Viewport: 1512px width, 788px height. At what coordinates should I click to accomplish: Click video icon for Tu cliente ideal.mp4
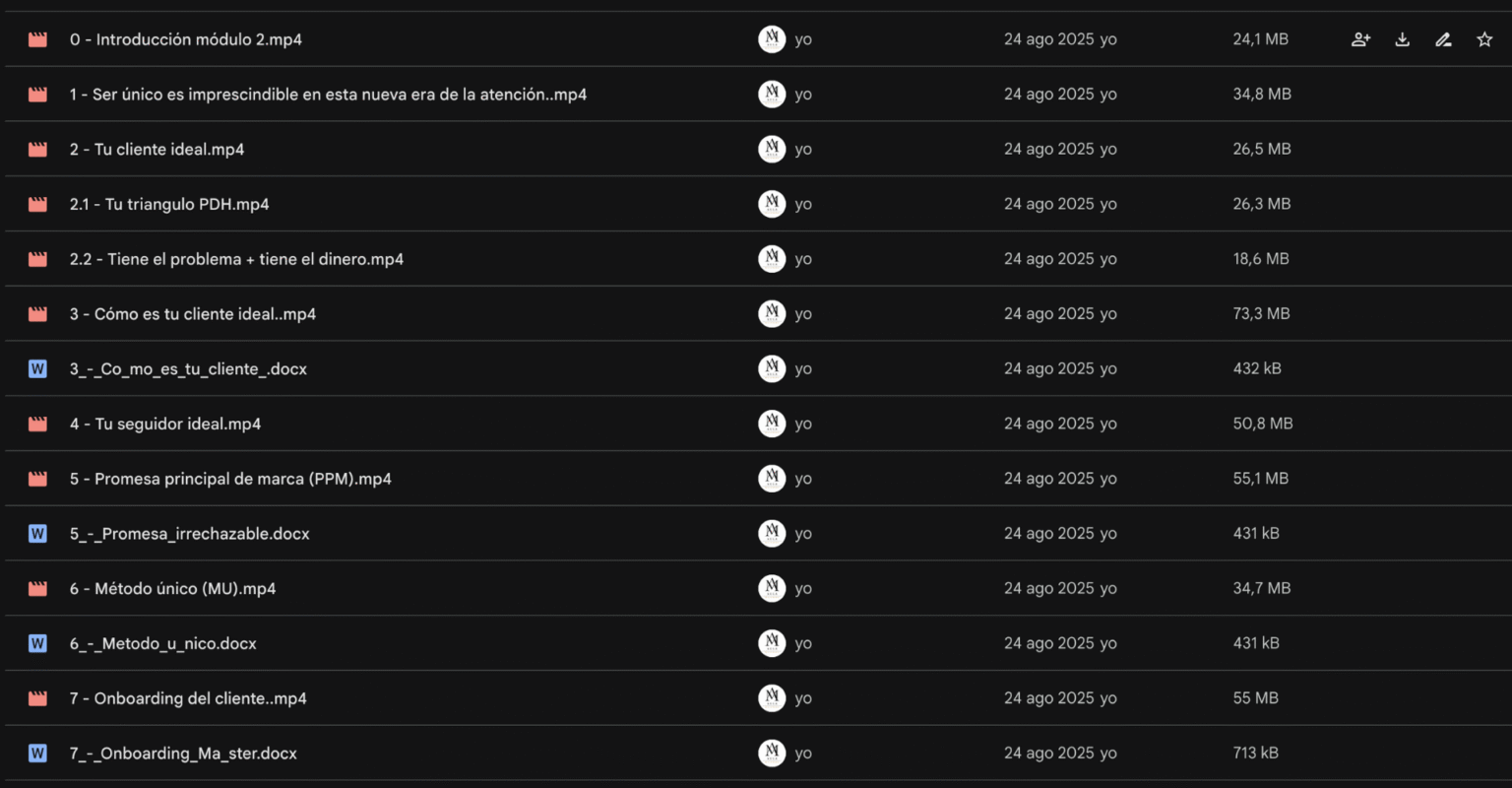click(x=38, y=150)
